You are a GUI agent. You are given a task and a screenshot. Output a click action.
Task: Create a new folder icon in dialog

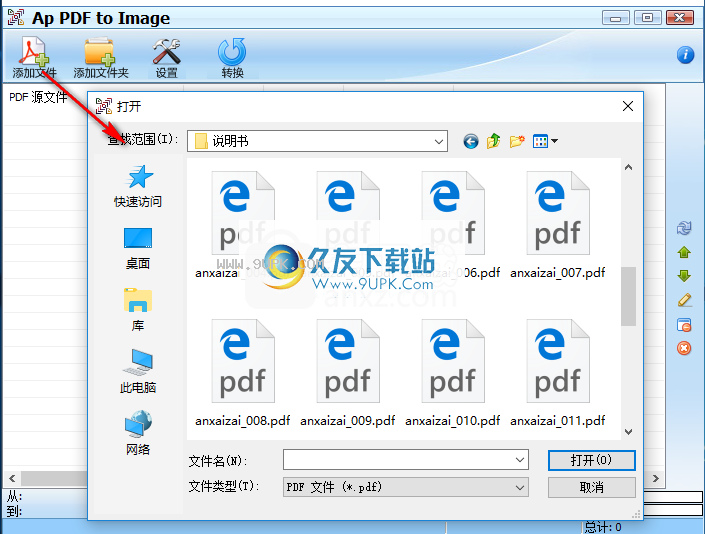517,141
